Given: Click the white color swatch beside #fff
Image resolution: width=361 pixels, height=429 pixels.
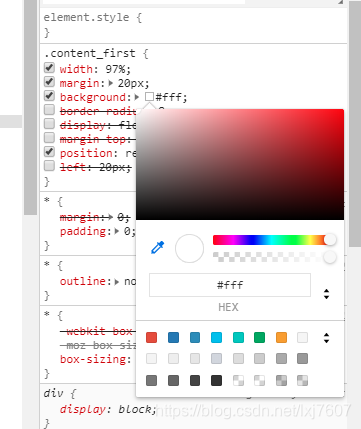Looking at the screenshot, I should tap(149, 97).
